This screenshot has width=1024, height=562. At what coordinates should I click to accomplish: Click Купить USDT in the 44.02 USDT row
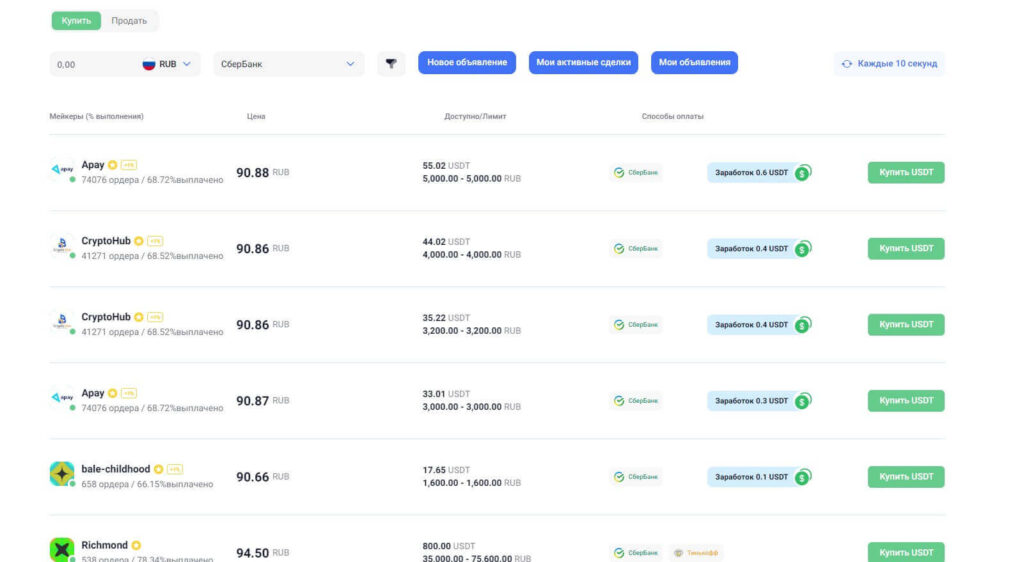click(x=906, y=249)
